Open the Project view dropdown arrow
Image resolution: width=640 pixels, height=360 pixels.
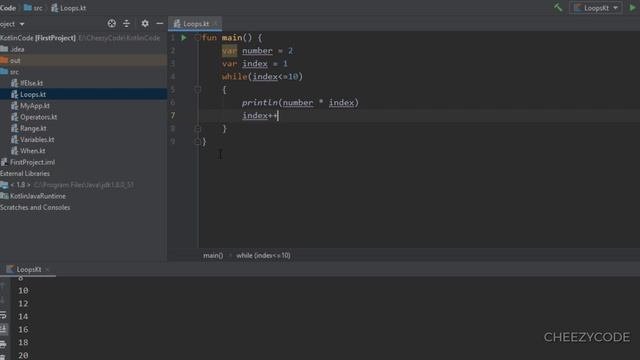(22, 24)
